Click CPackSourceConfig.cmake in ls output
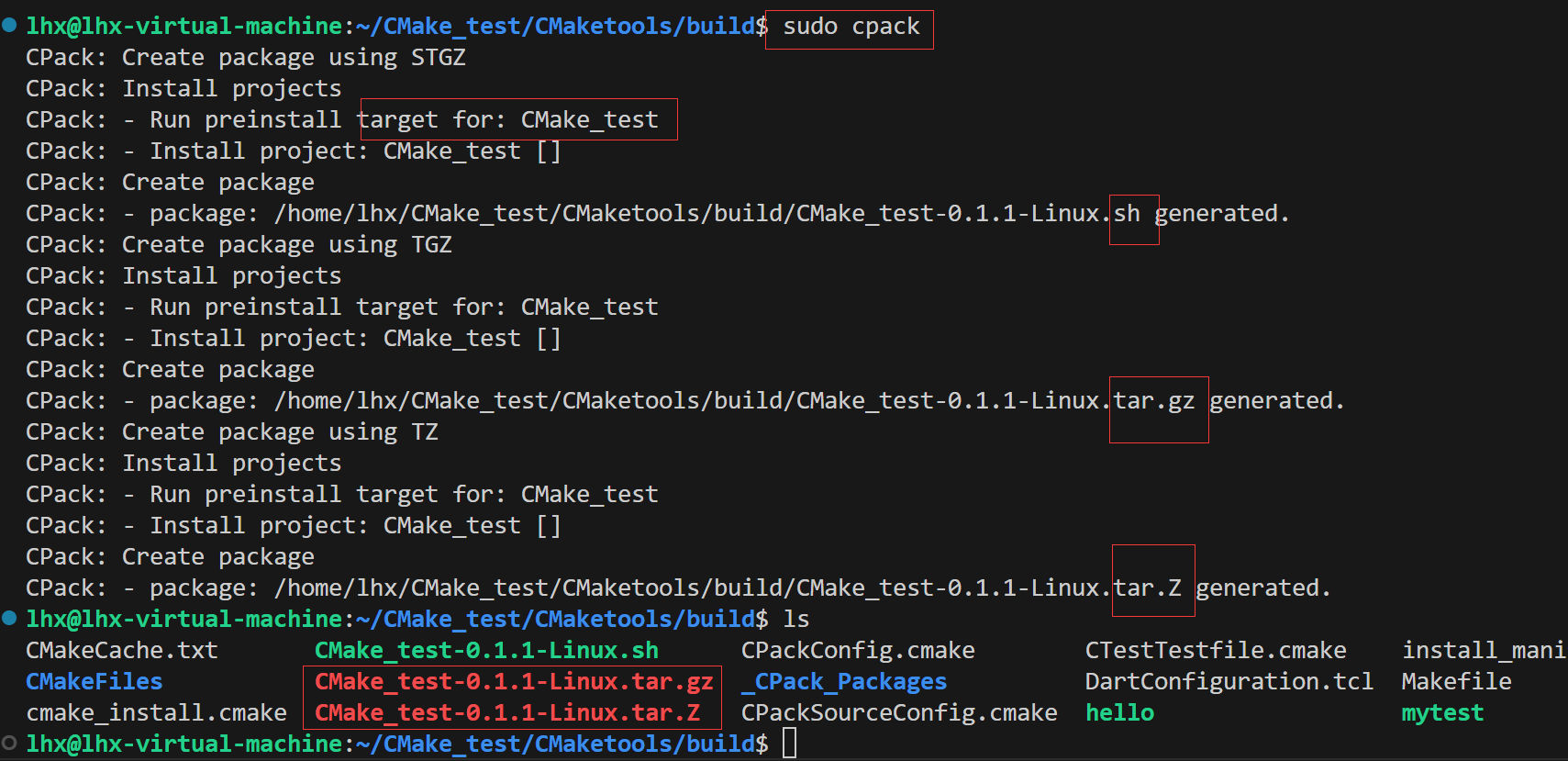Viewport: 1568px width, 761px height. tap(899, 713)
